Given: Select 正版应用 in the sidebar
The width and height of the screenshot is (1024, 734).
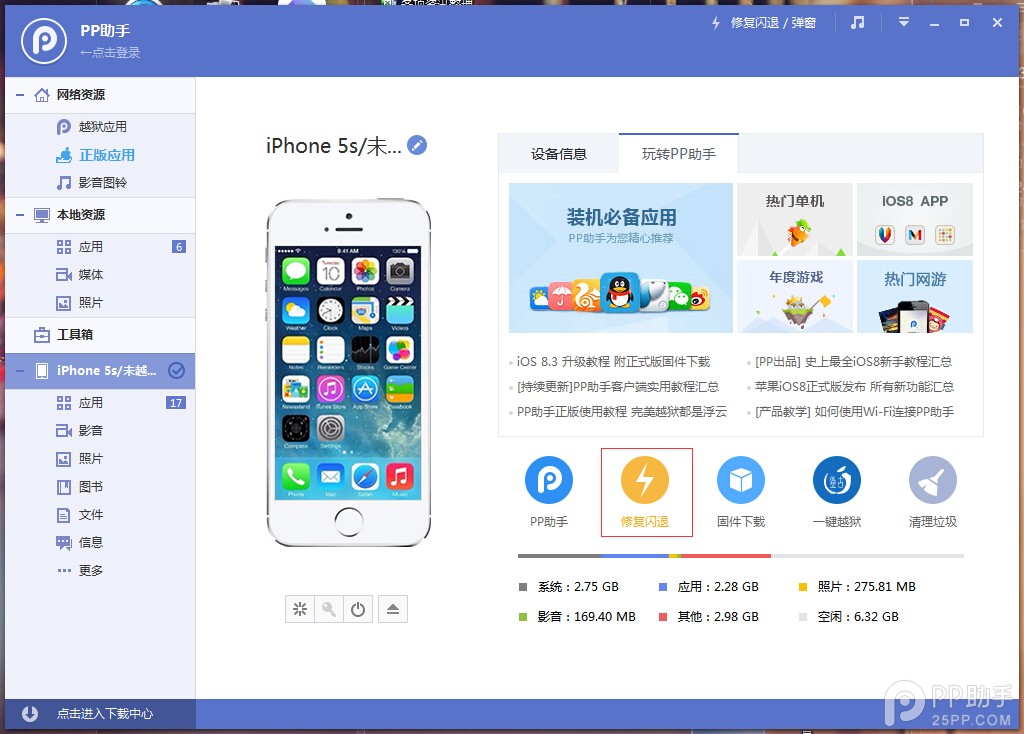Looking at the screenshot, I should (107, 155).
